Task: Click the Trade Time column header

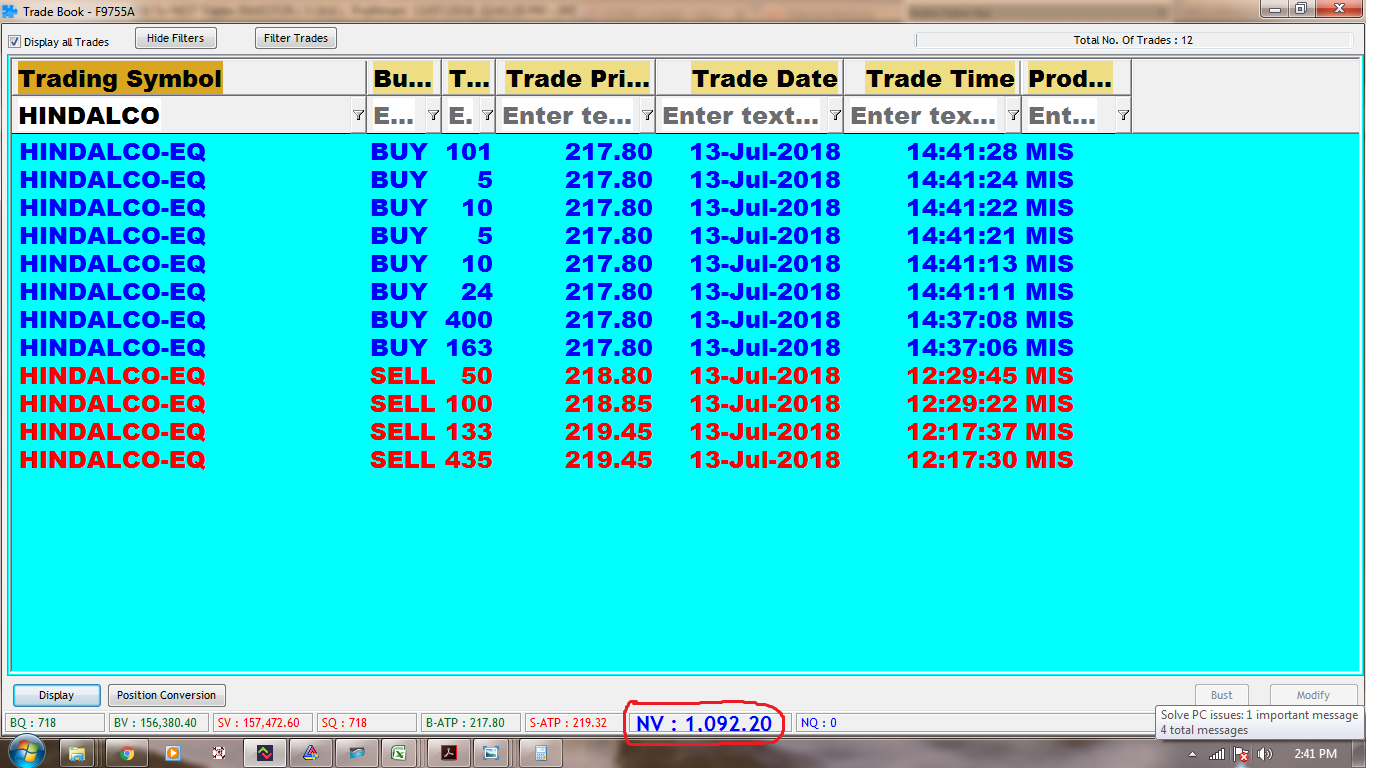Action: tap(933, 79)
